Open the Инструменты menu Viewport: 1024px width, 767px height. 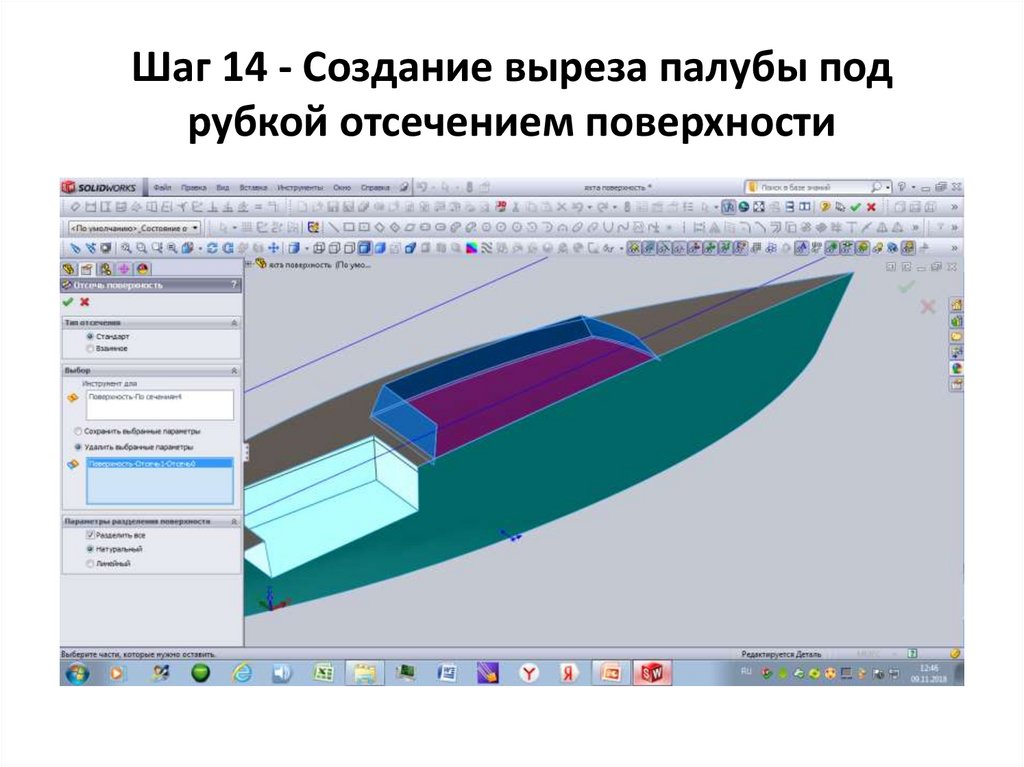click(x=300, y=188)
